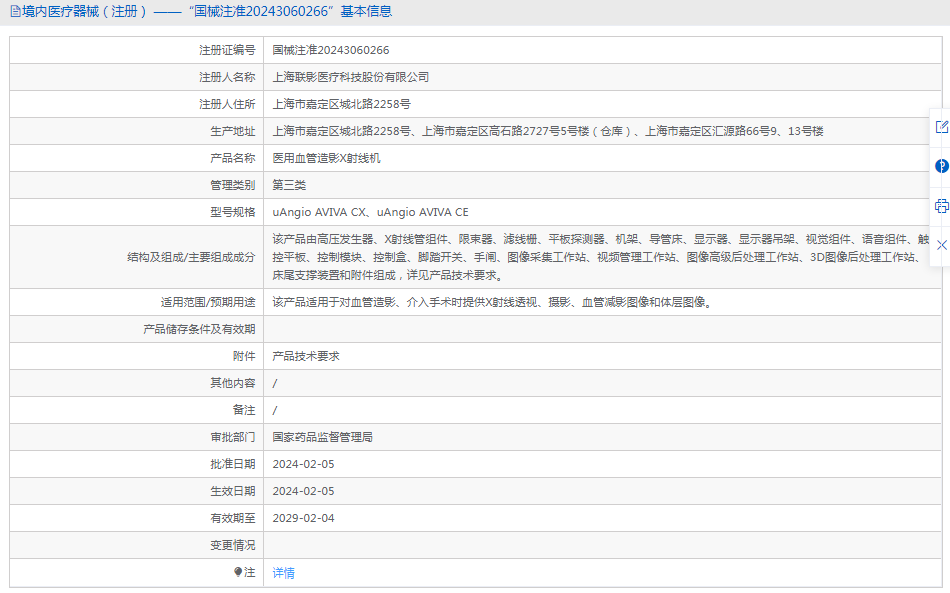Select the 型号规格 label
The image size is (950, 593).
click(233, 213)
